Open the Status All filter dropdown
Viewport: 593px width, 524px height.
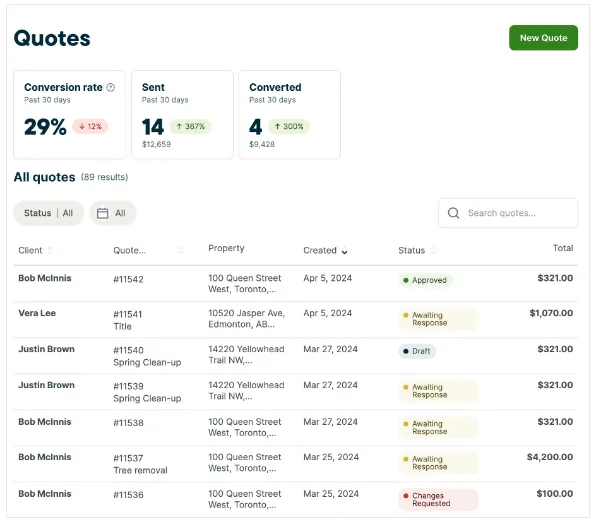pos(48,213)
